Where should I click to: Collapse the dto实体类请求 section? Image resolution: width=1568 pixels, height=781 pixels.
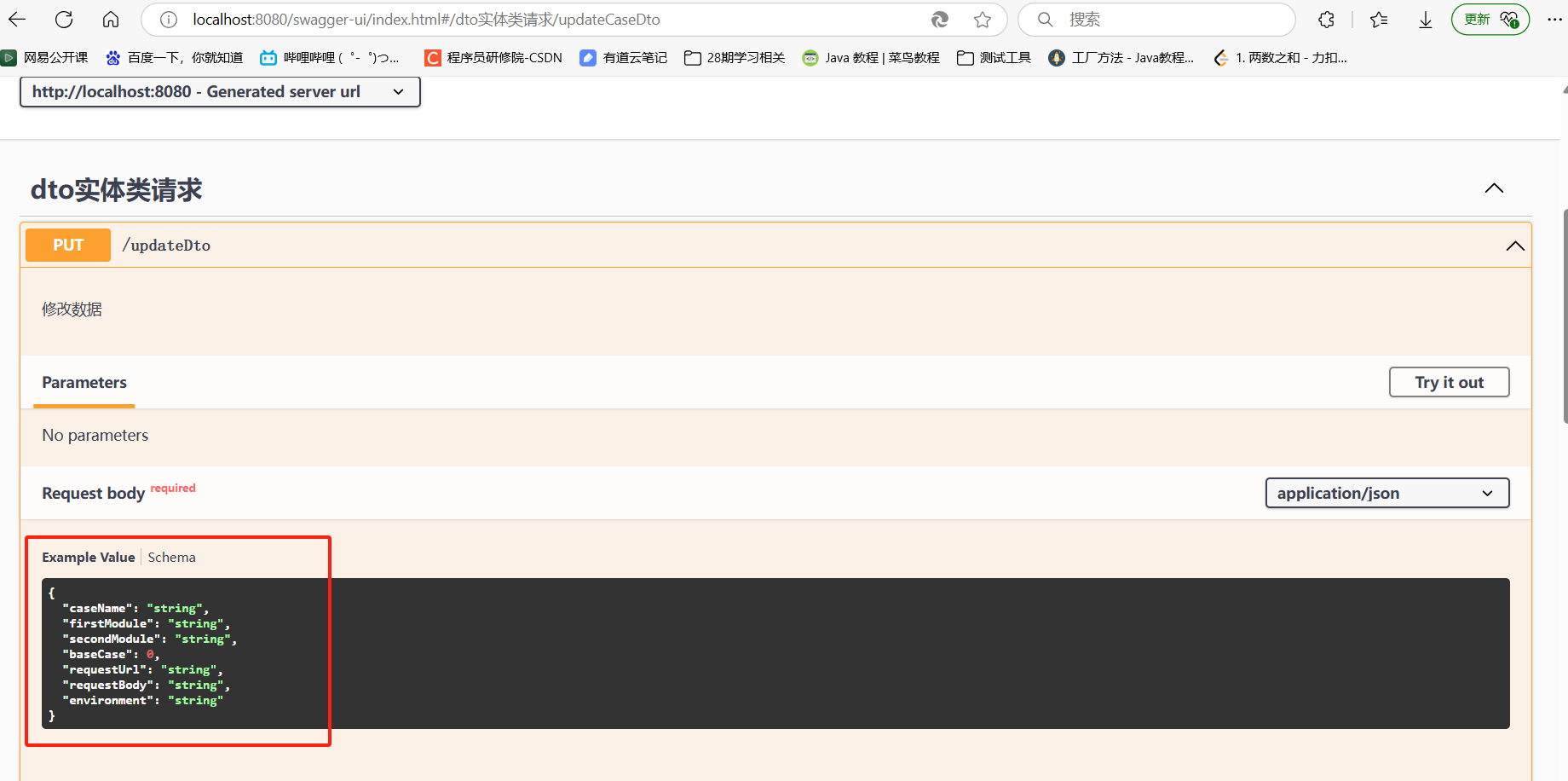pos(1494,188)
